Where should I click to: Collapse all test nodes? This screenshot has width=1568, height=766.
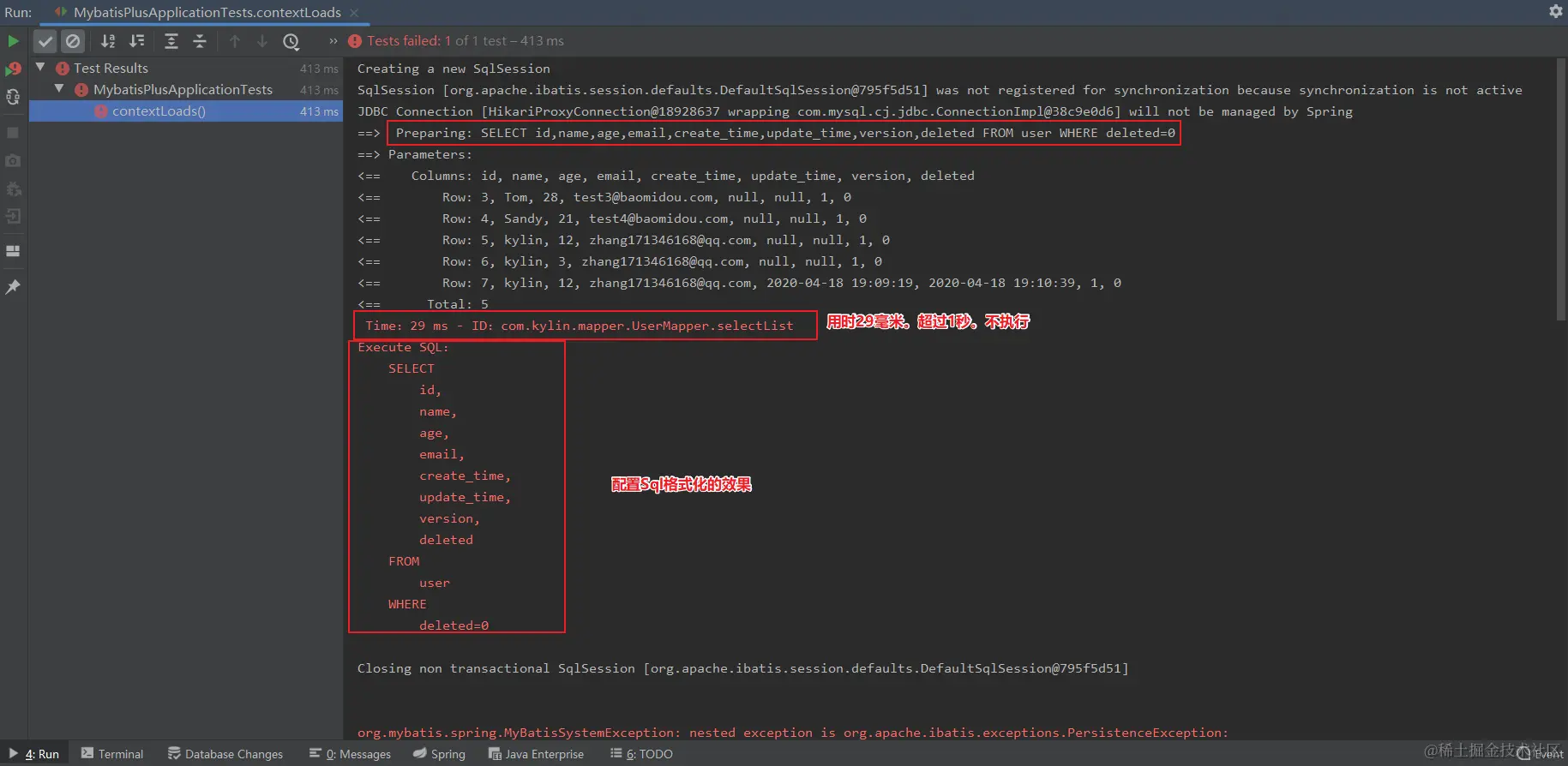click(200, 41)
